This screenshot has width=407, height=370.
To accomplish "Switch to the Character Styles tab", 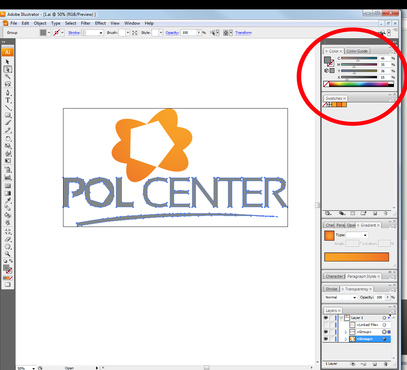I will (x=335, y=276).
